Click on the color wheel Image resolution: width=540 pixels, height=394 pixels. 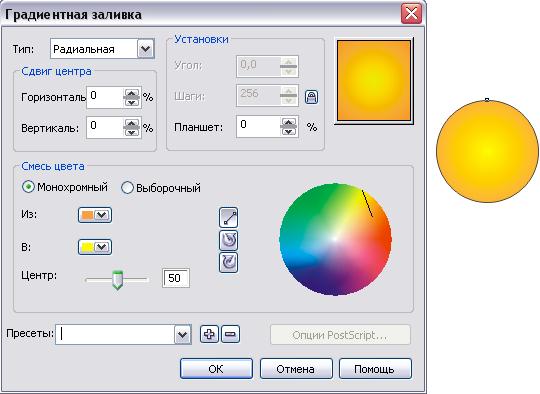coord(335,239)
